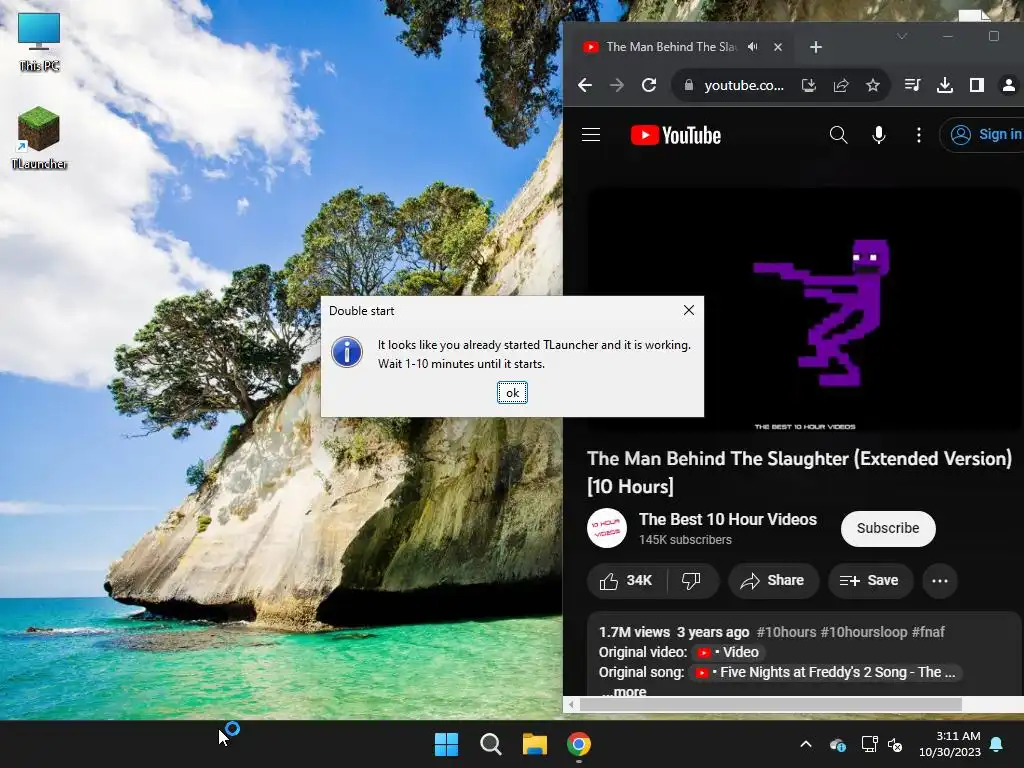1024x768 pixels.
Task: Open #fnaf hashtag
Action: pos(928,632)
